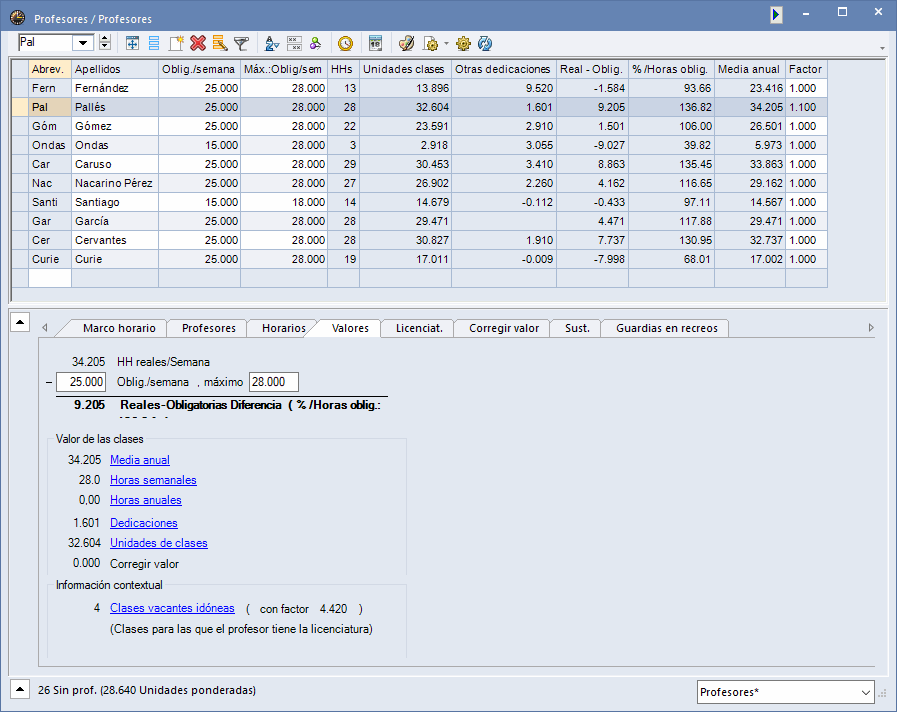Screen dimensions: 897x712
Task: Select the Gómez row
Action: (x=419, y=126)
